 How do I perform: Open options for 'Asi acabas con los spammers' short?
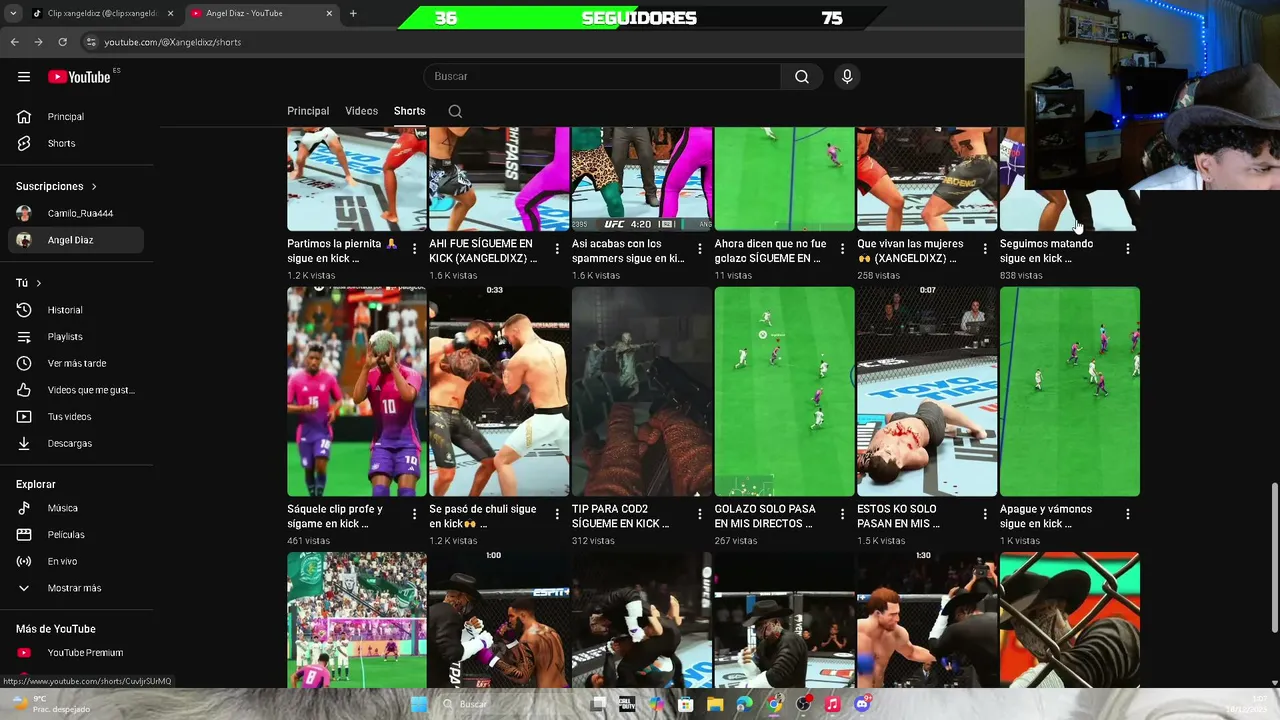coord(700,249)
